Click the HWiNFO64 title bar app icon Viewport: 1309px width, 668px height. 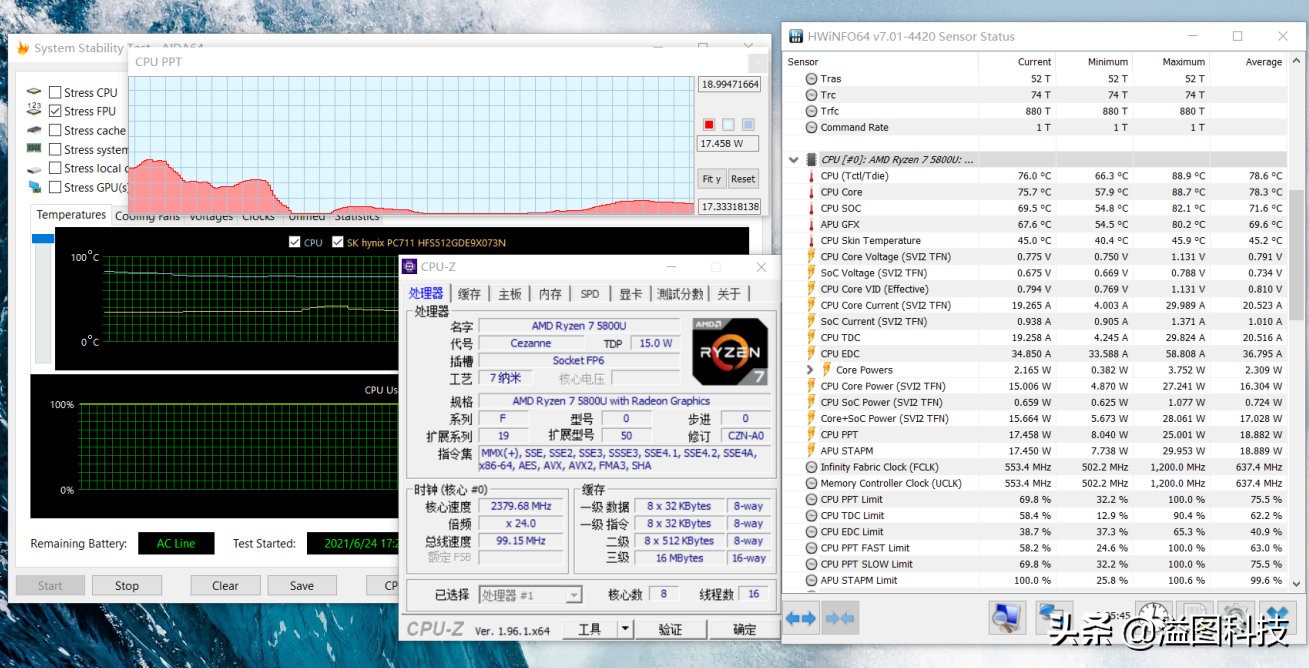[796, 36]
